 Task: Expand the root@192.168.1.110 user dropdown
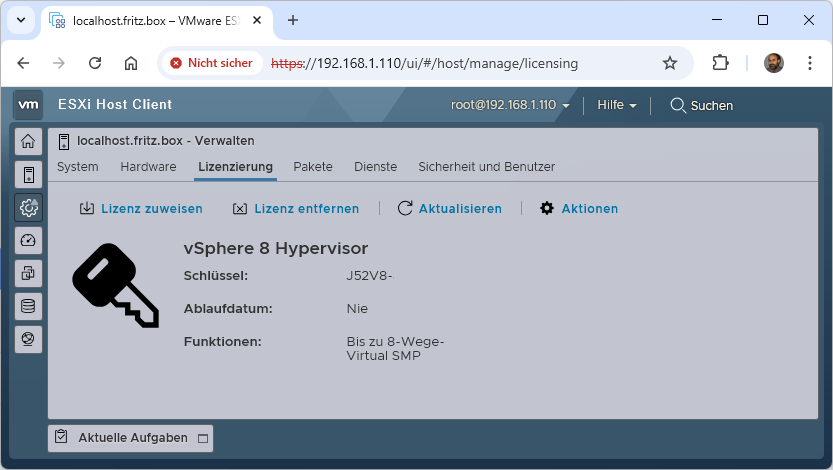(x=510, y=105)
